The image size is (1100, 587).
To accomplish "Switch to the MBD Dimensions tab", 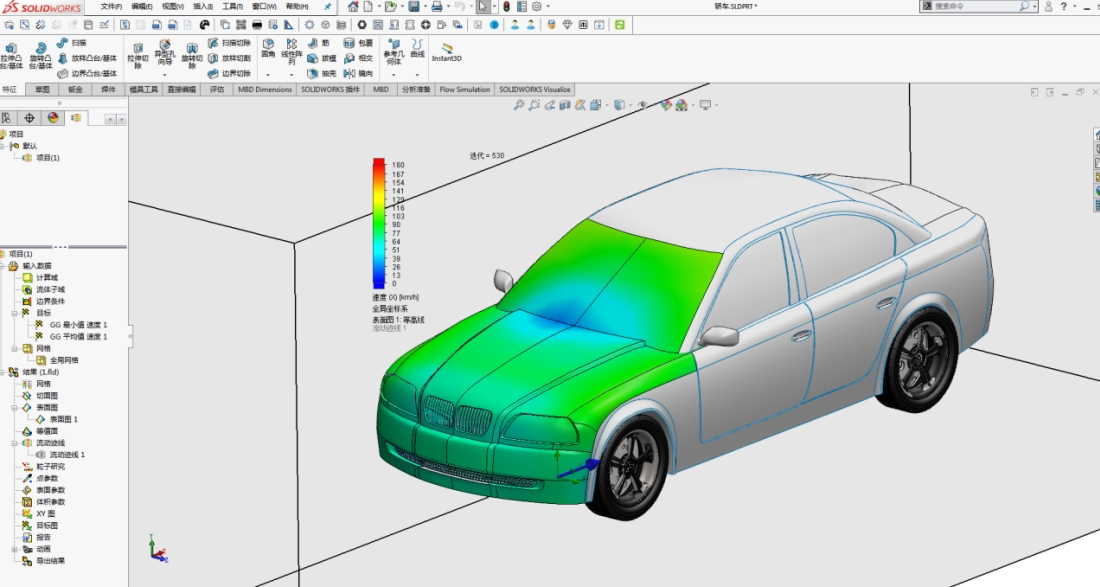I will click(264, 90).
